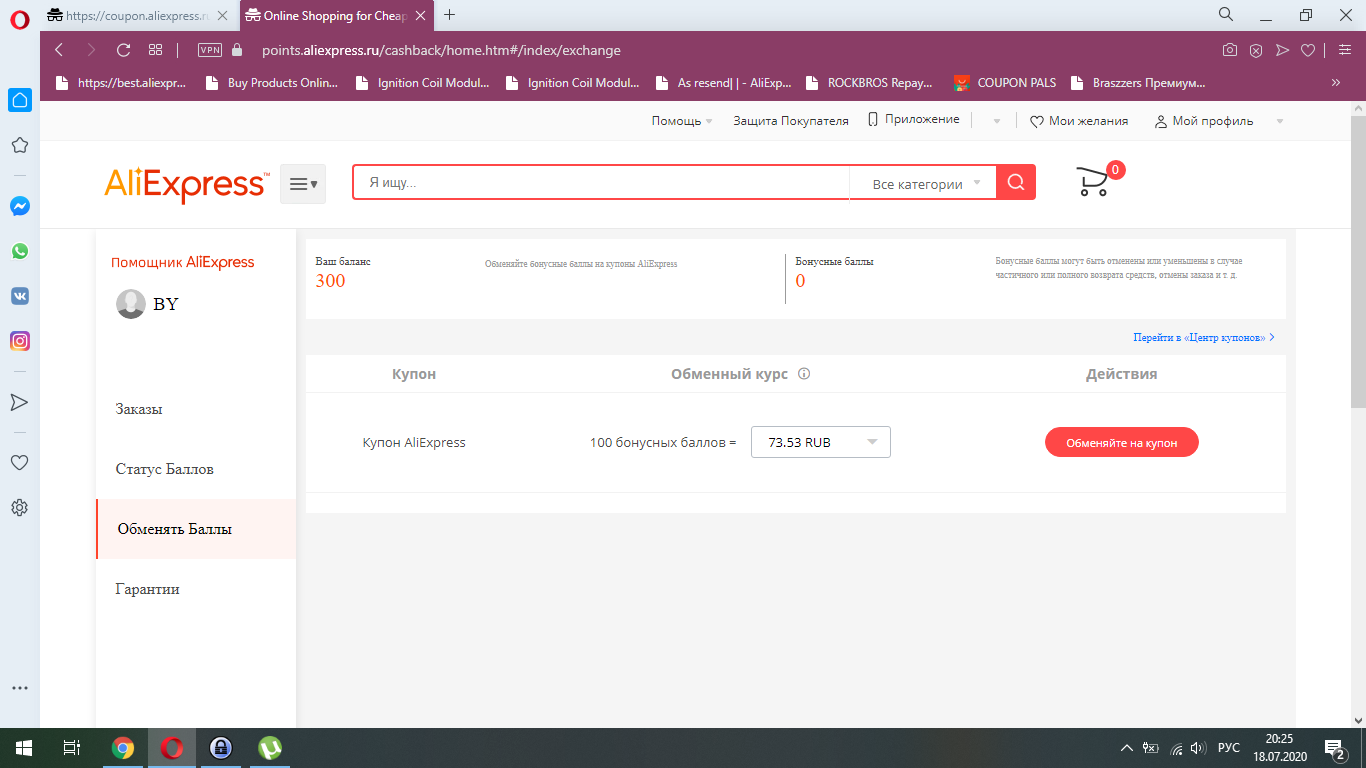The width and height of the screenshot is (1366, 768).
Task: Reload the current page
Action: 124,50
